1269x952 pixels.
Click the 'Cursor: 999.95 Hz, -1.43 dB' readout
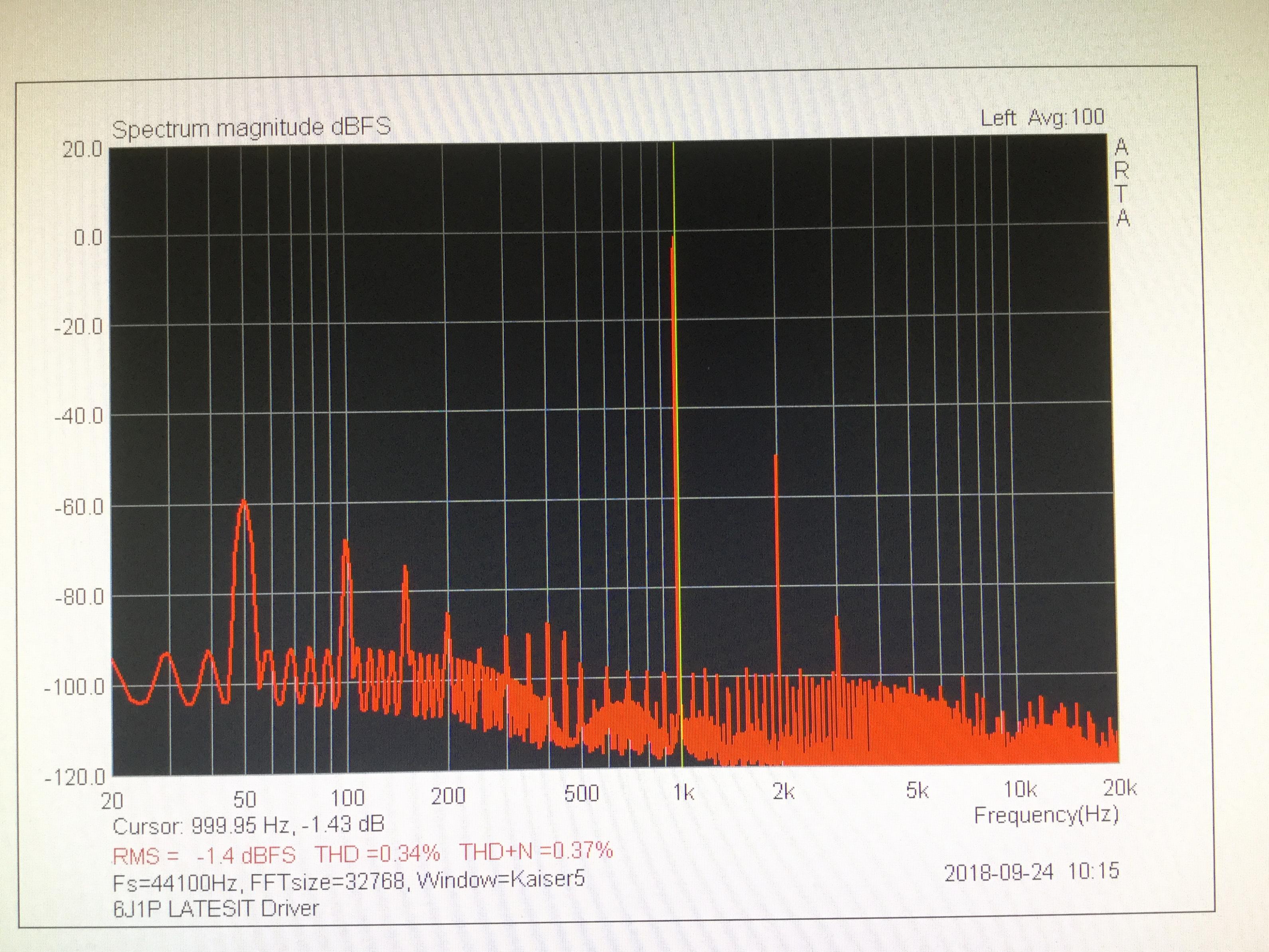249,825
